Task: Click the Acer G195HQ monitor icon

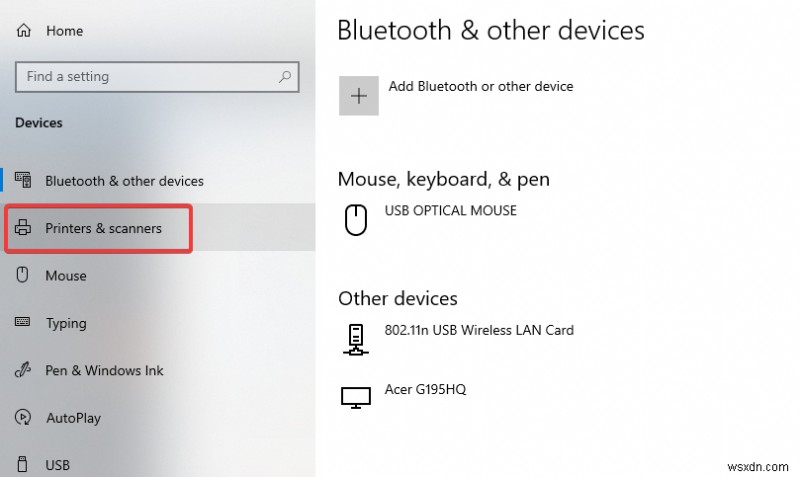Action: tap(355, 397)
